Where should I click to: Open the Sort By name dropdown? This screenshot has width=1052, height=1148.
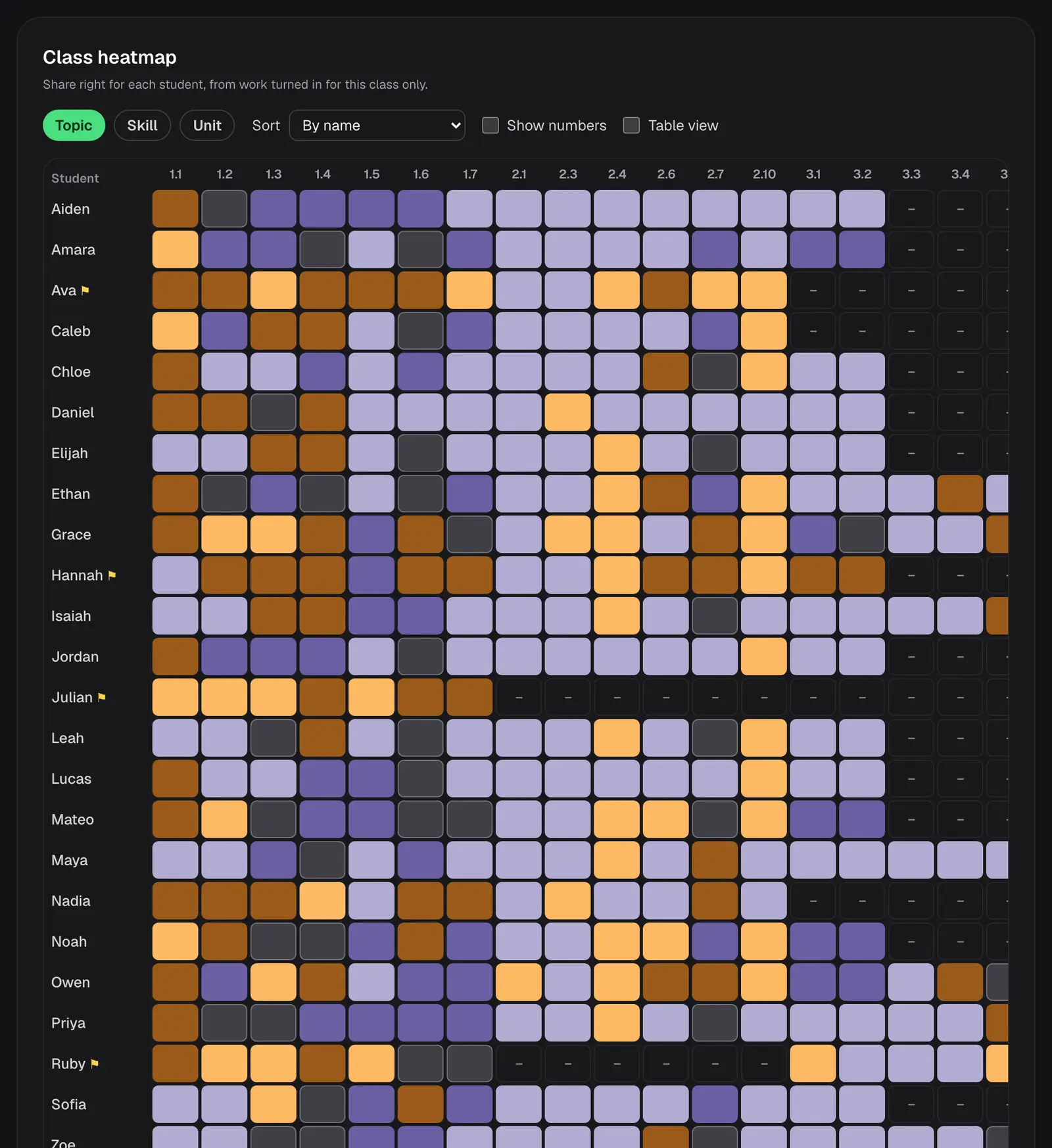pyautogui.click(x=377, y=125)
